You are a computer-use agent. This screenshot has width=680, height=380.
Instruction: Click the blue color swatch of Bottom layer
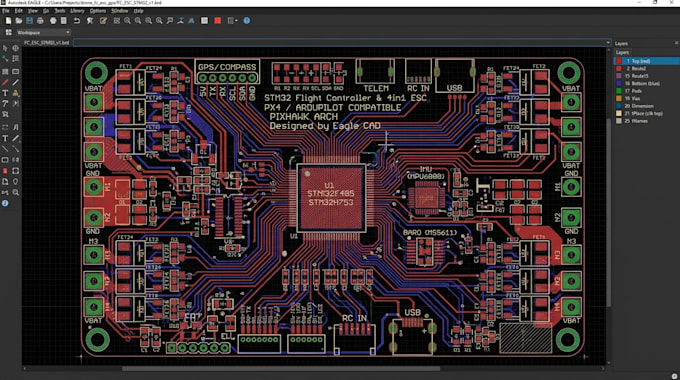[619, 83]
